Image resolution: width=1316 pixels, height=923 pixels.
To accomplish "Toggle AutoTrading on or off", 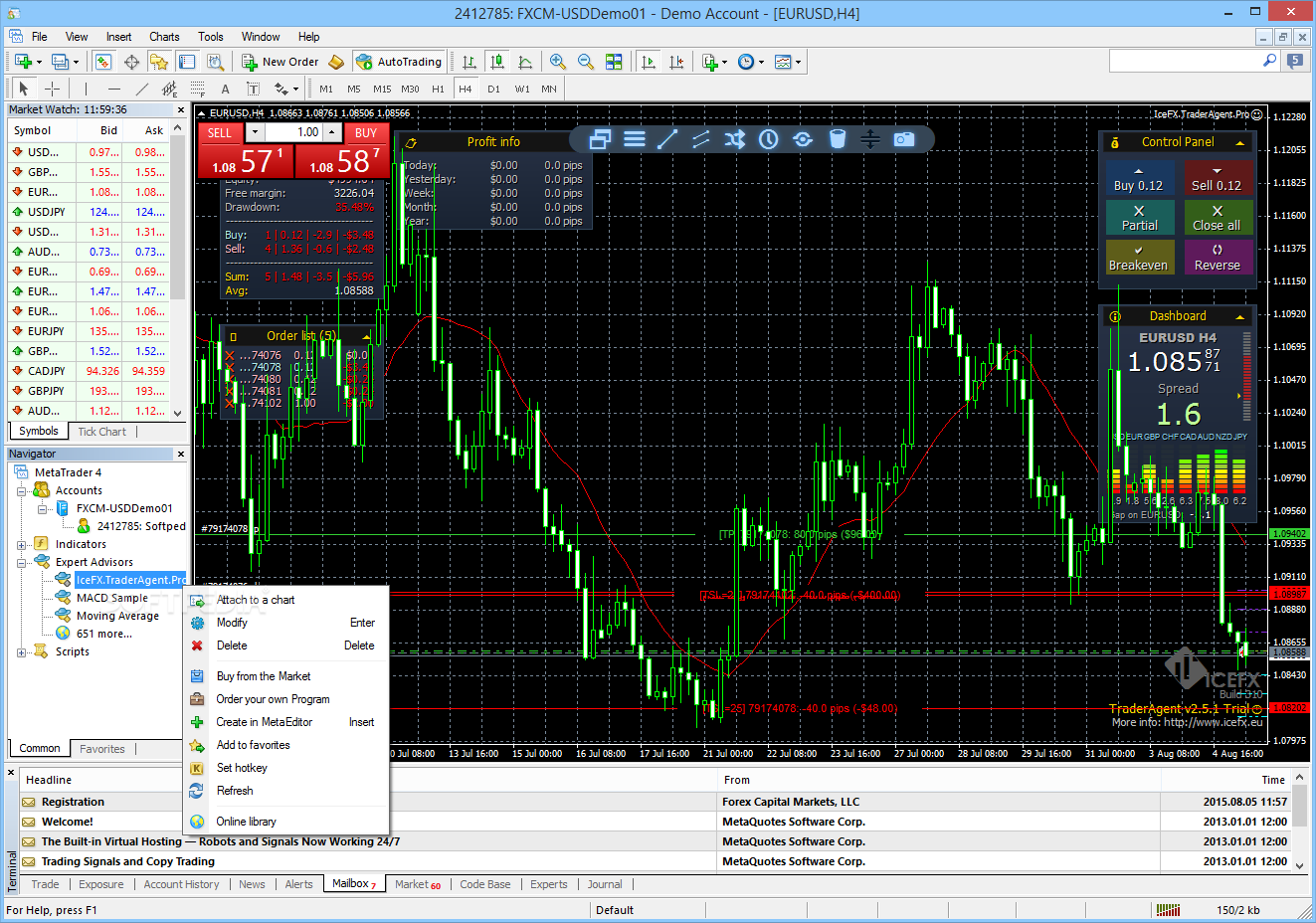I will (x=399, y=62).
